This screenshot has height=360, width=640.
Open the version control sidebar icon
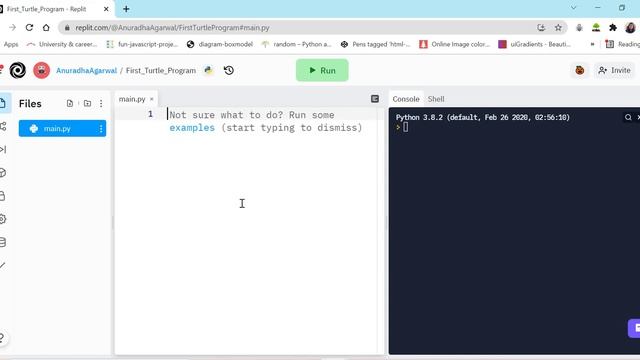coord(3,127)
